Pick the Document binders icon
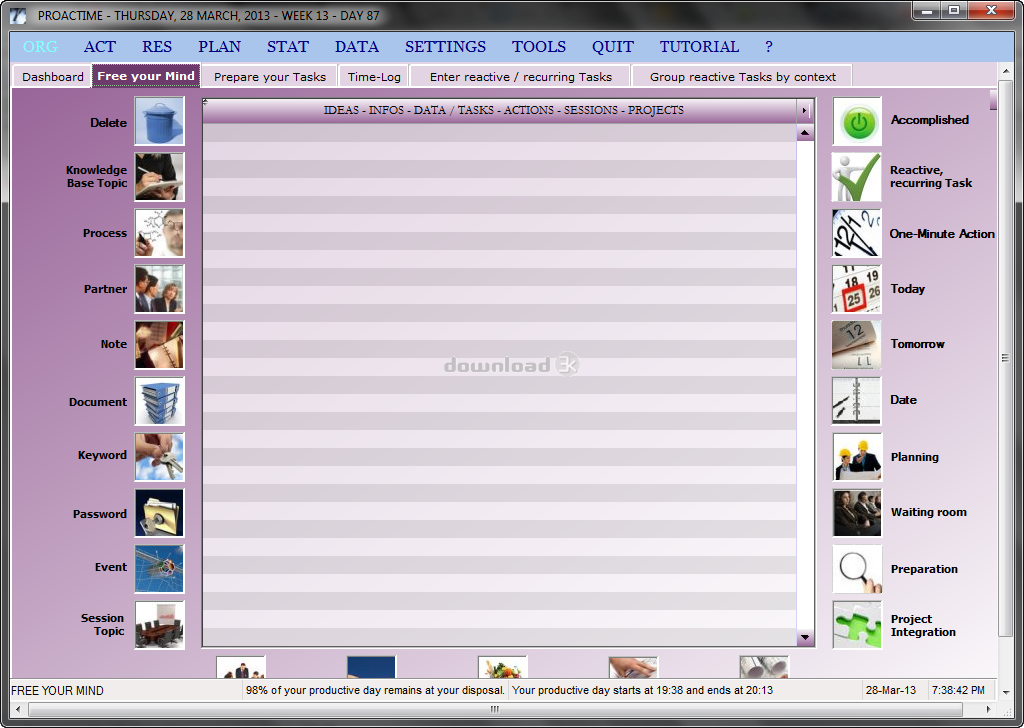Screen dimensions: 1024x728 click(x=159, y=401)
